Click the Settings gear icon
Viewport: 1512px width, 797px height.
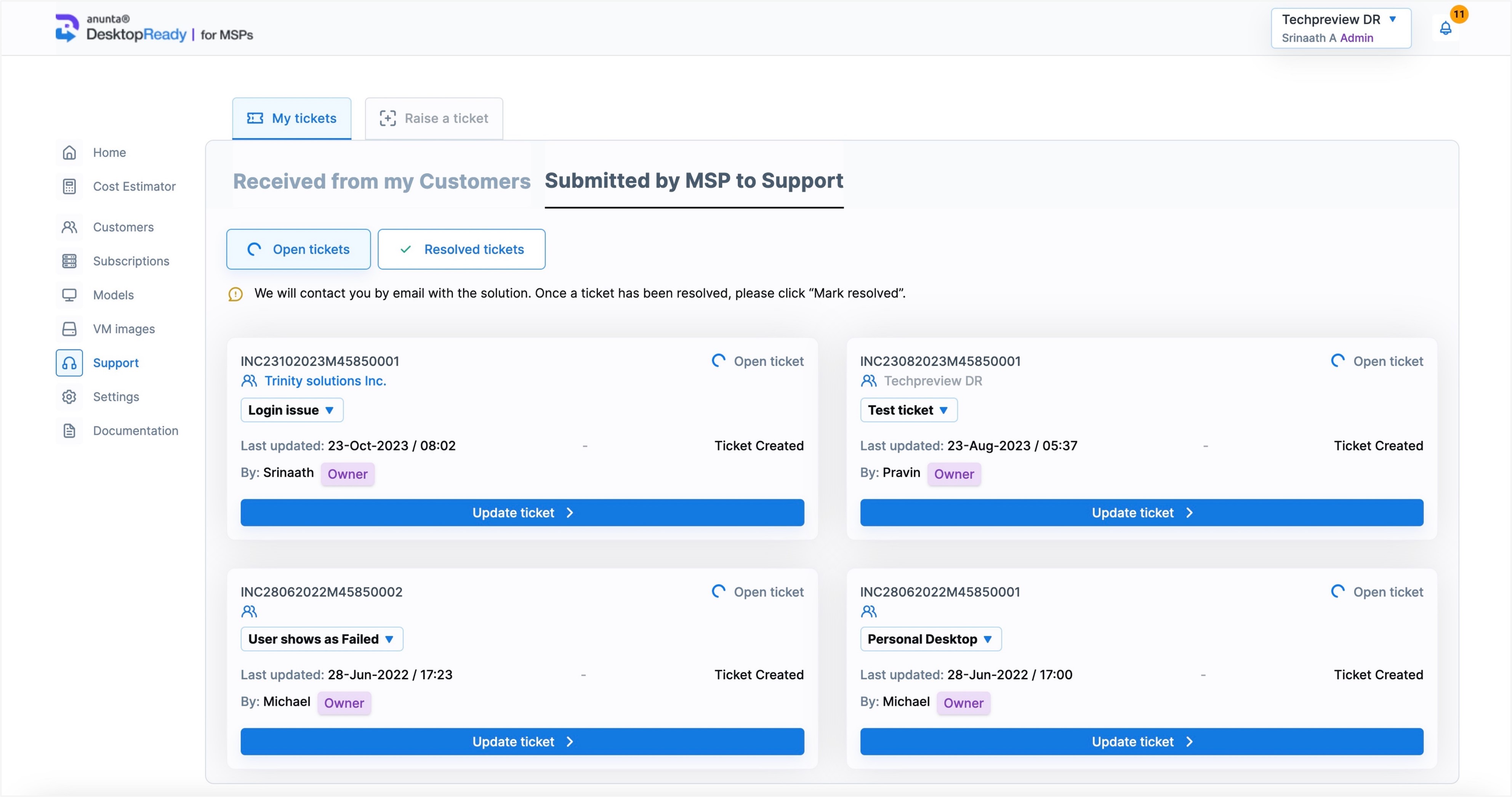click(69, 397)
